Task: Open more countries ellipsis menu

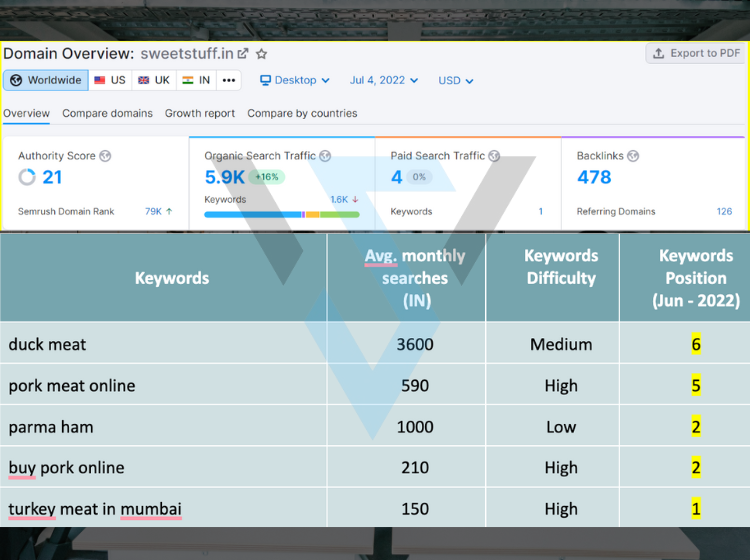Action: pyautogui.click(x=229, y=80)
